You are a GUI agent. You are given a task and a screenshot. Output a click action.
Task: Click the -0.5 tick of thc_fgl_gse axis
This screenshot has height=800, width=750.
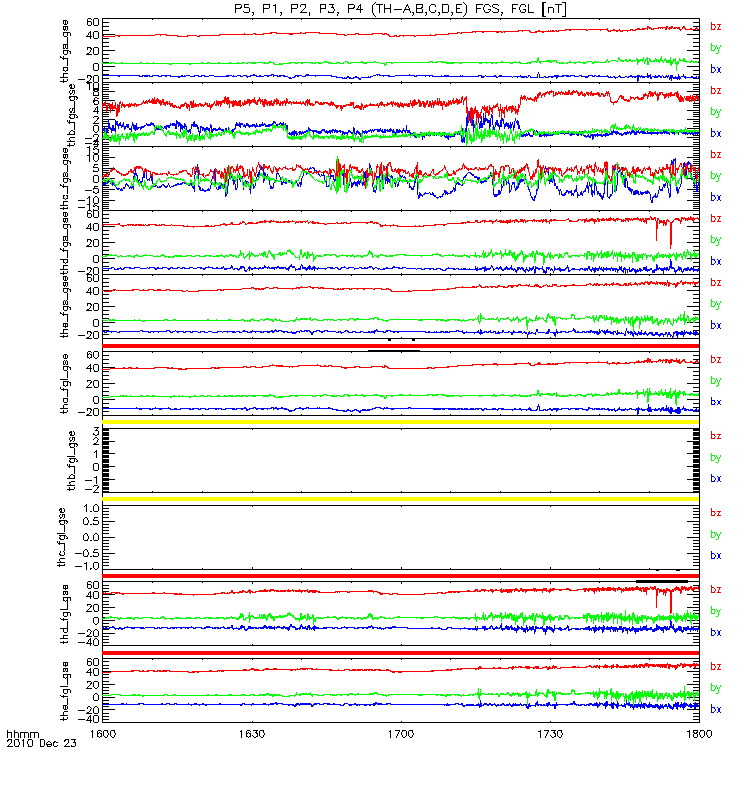coord(87,554)
